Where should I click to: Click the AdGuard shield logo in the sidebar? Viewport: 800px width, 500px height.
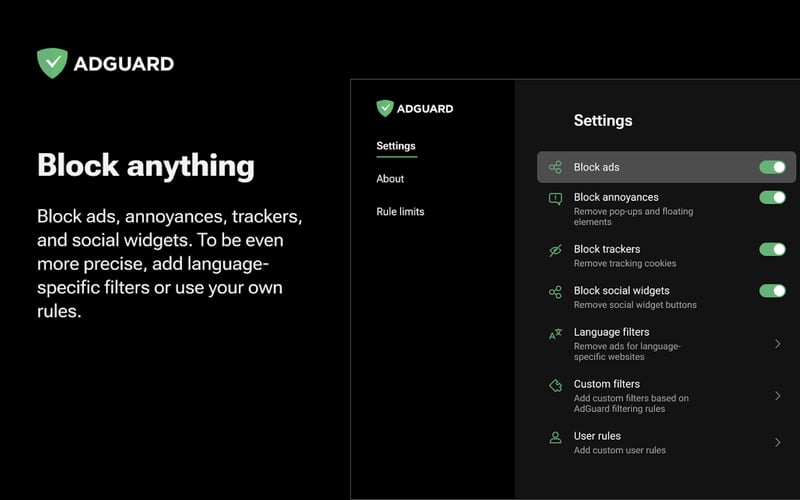tap(385, 108)
